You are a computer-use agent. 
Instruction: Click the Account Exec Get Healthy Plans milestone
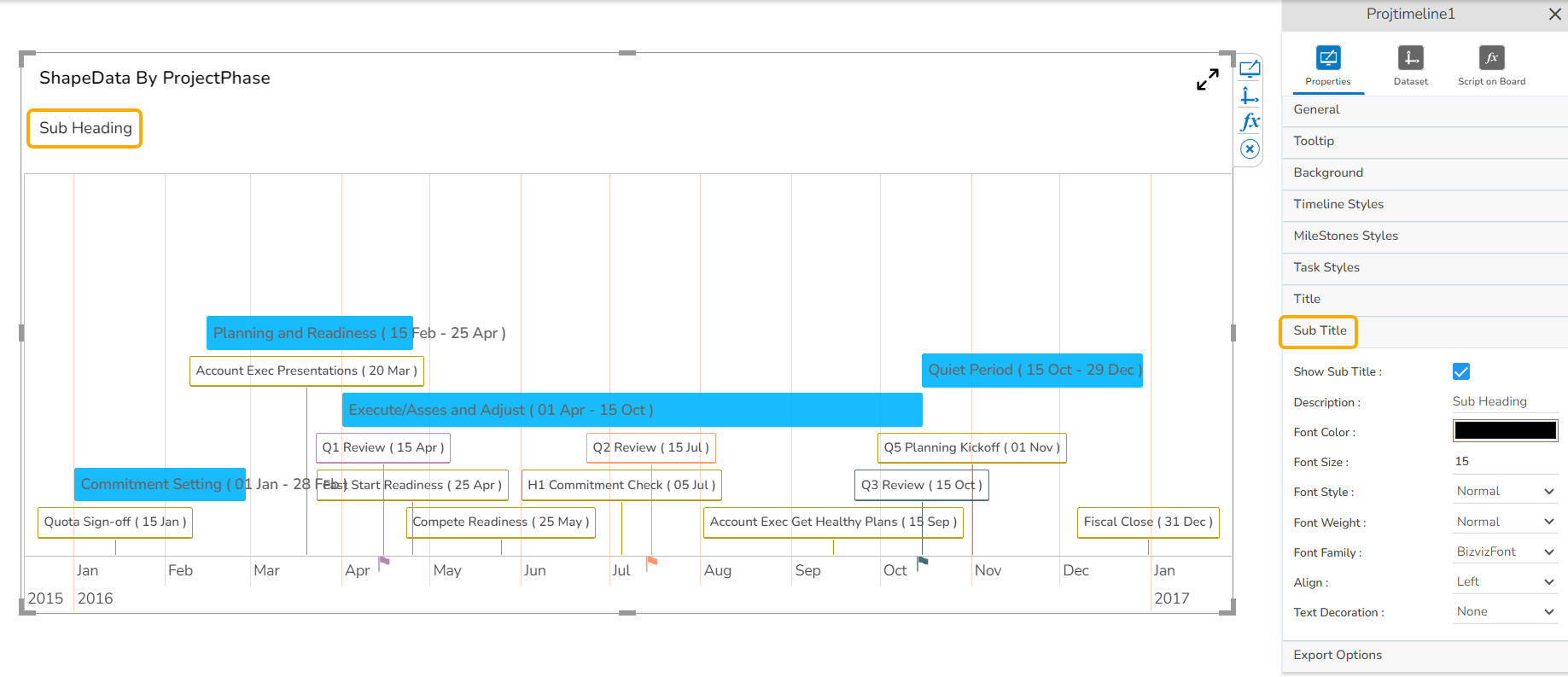[x=833, y=522]
